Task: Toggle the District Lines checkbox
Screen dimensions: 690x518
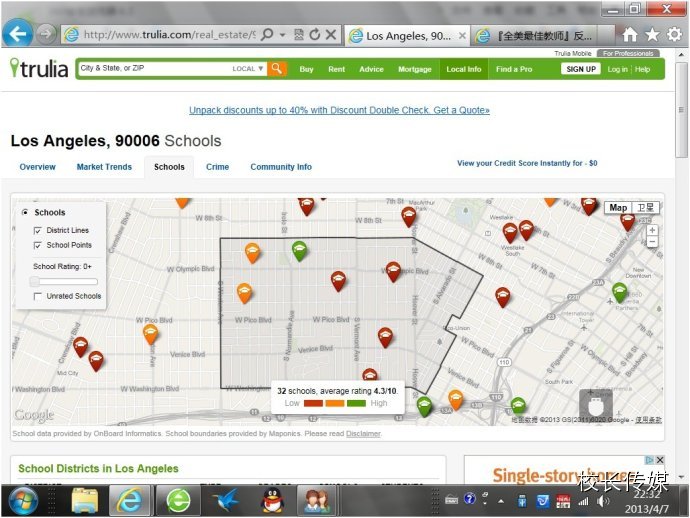Action: pyautogui.click(x=38, y=230)
